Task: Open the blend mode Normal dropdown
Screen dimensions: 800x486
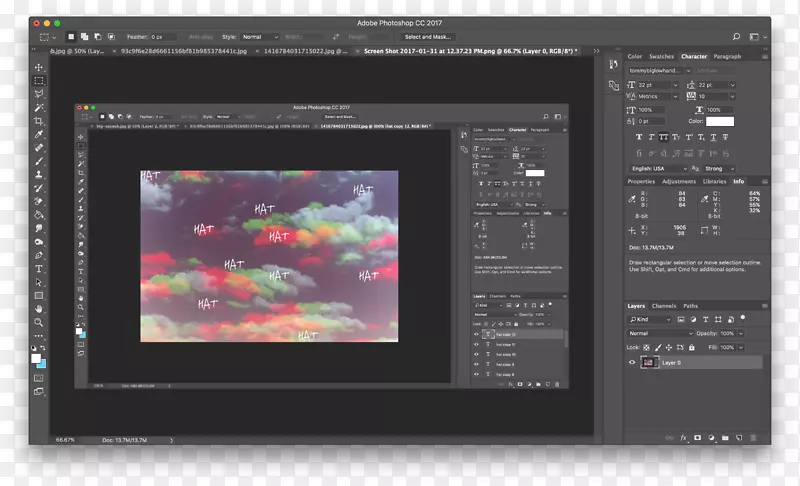Action: pos(659,333)
